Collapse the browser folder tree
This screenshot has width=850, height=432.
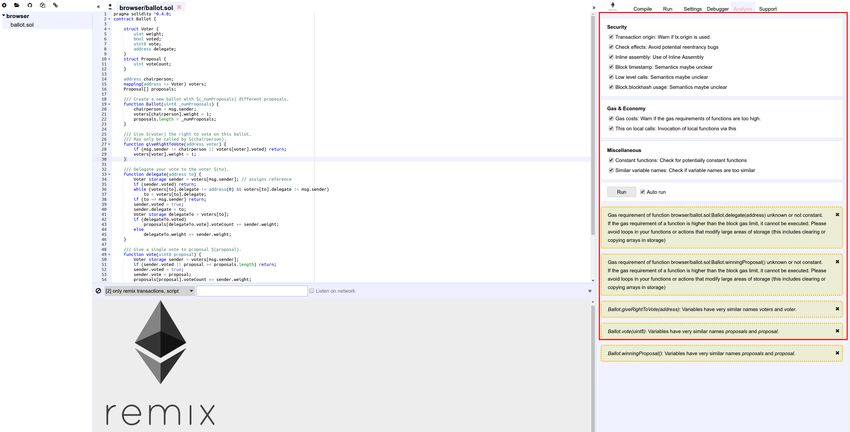click(4, 16)
